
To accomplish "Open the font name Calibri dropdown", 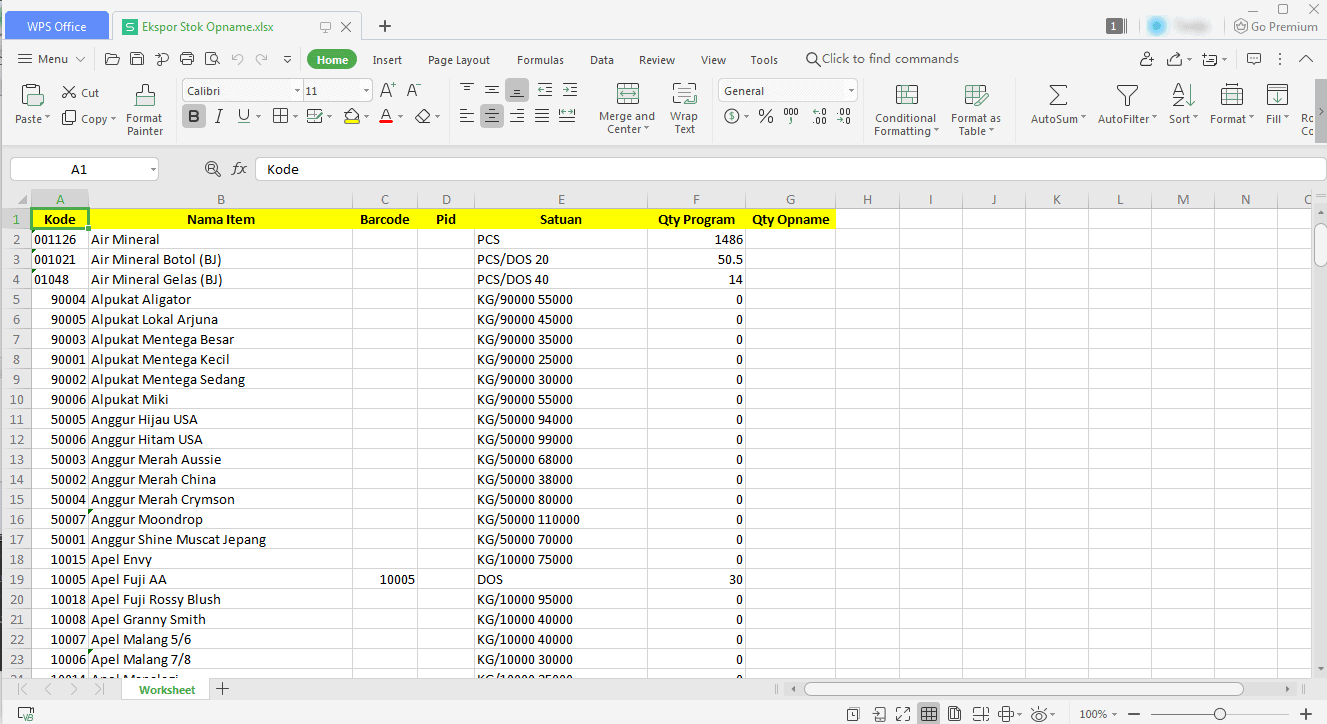I will click(x=297, y=91).
